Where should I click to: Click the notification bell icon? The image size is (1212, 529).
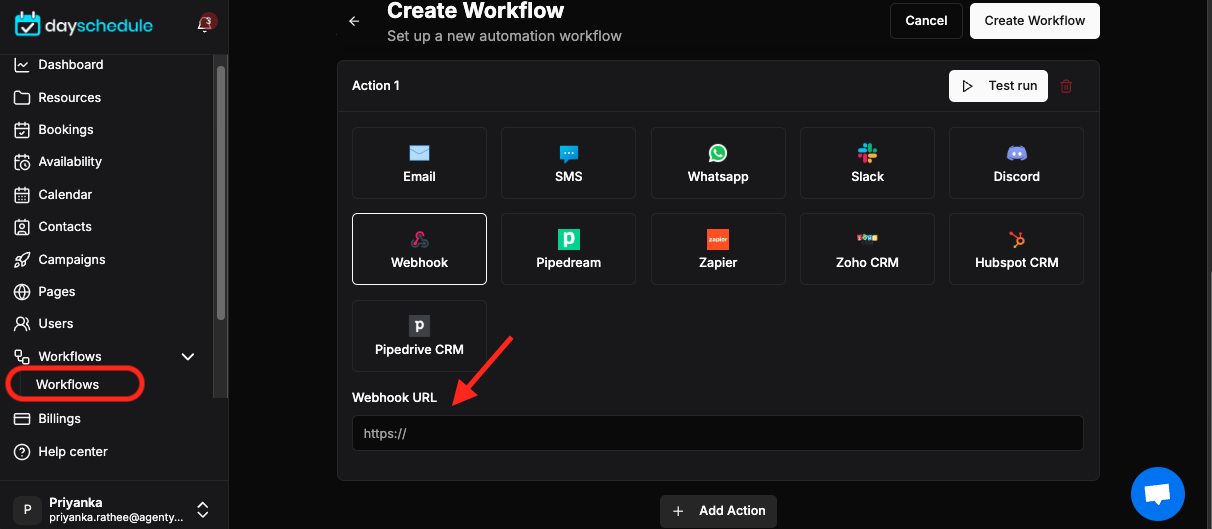click(x=204, y=24)
